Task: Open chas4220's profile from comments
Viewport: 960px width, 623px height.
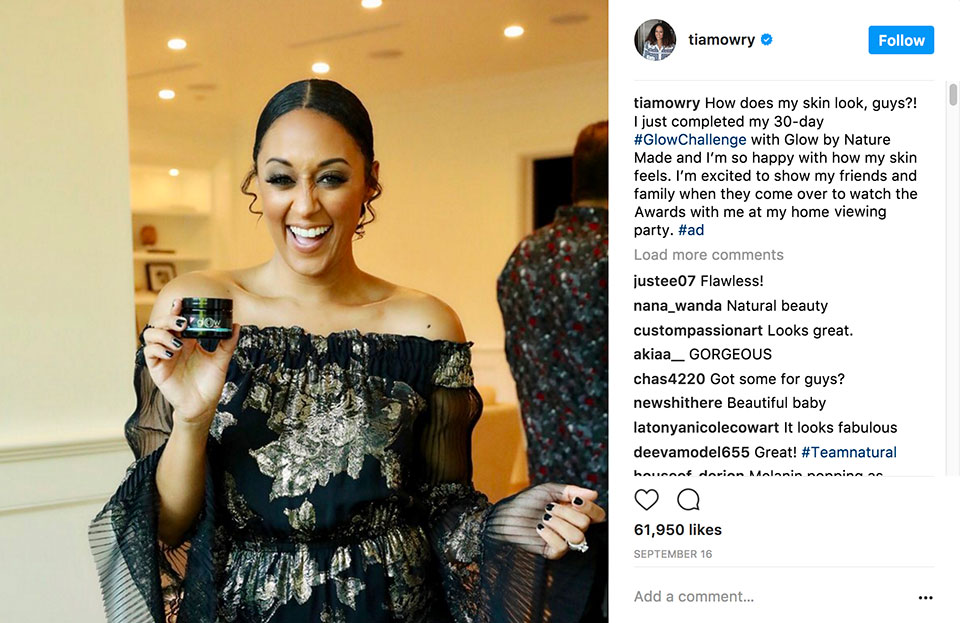Action: pos(669,379)
